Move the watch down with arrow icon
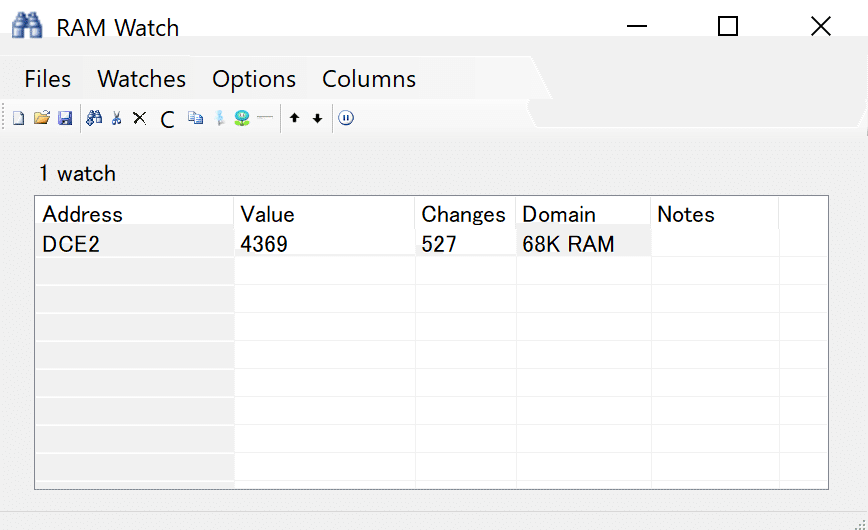 pyautogui.click(x=317, y=118)
